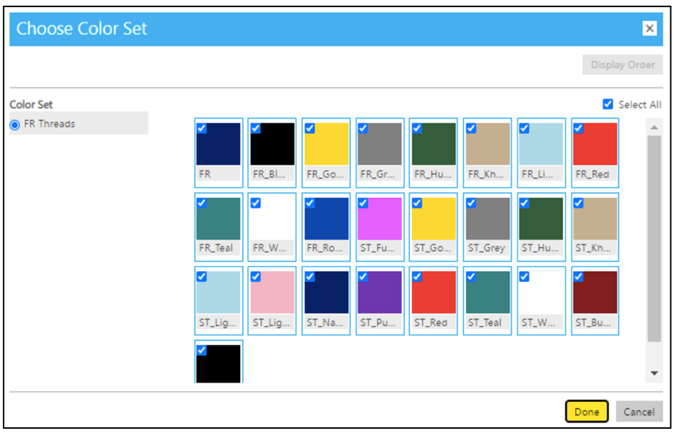Uncheck the FR_Go yellow swatch checkbox
This screenshot has width=674, height=433.
(x=310, y=129)
